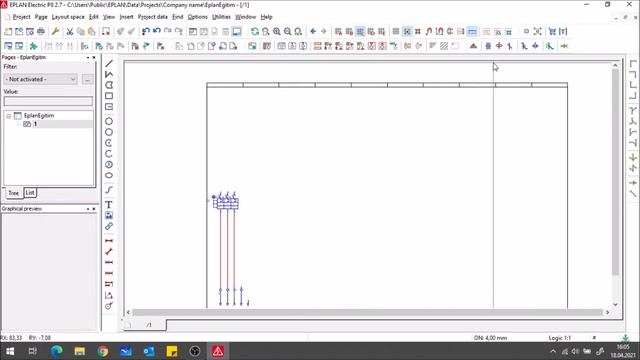Click the 'Logic 1:1' status text
Image resolution: width=640 pixels, height=360 pixels.
pos(560,338)
